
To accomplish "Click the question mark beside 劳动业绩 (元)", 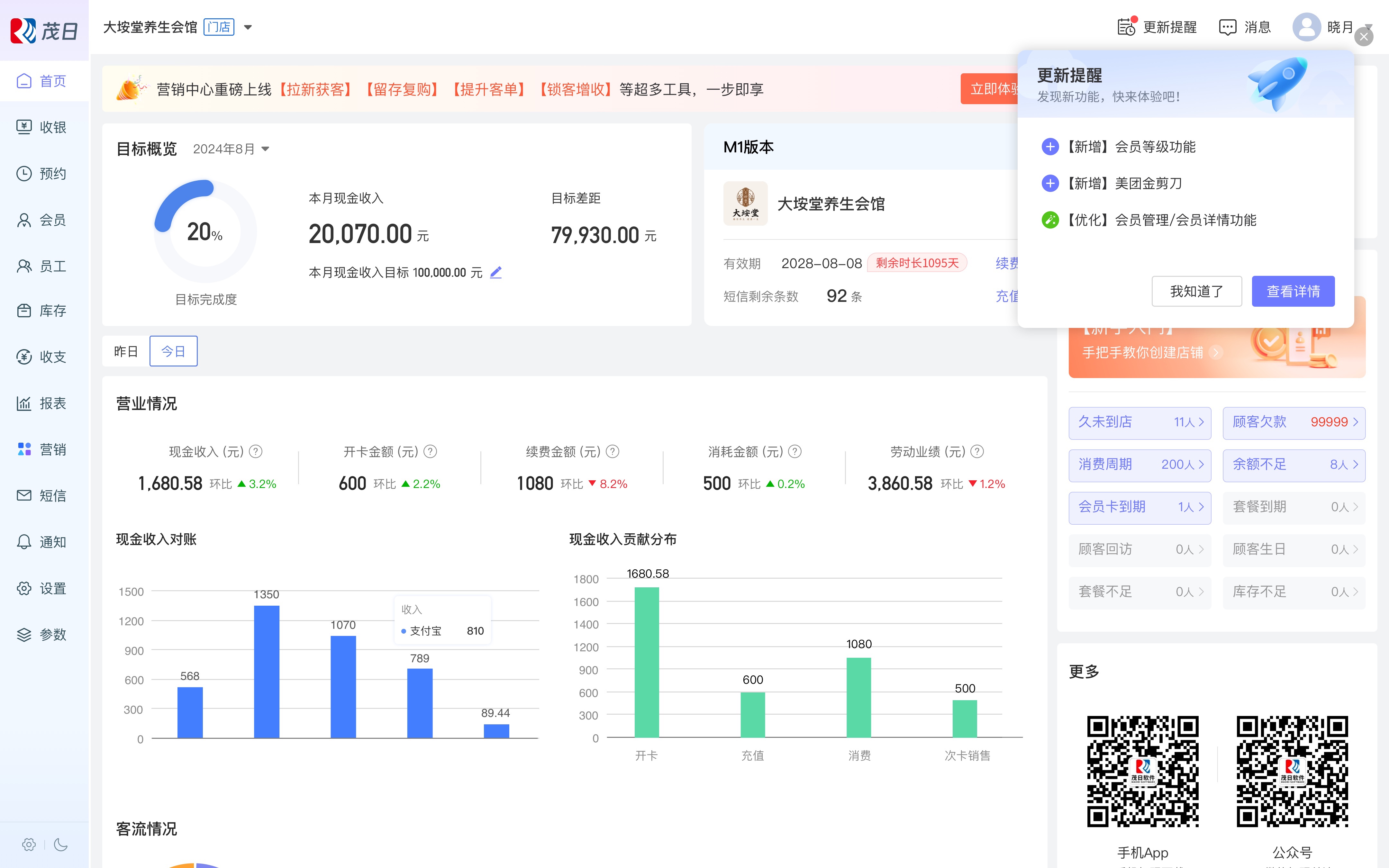I will pos(977,452).
